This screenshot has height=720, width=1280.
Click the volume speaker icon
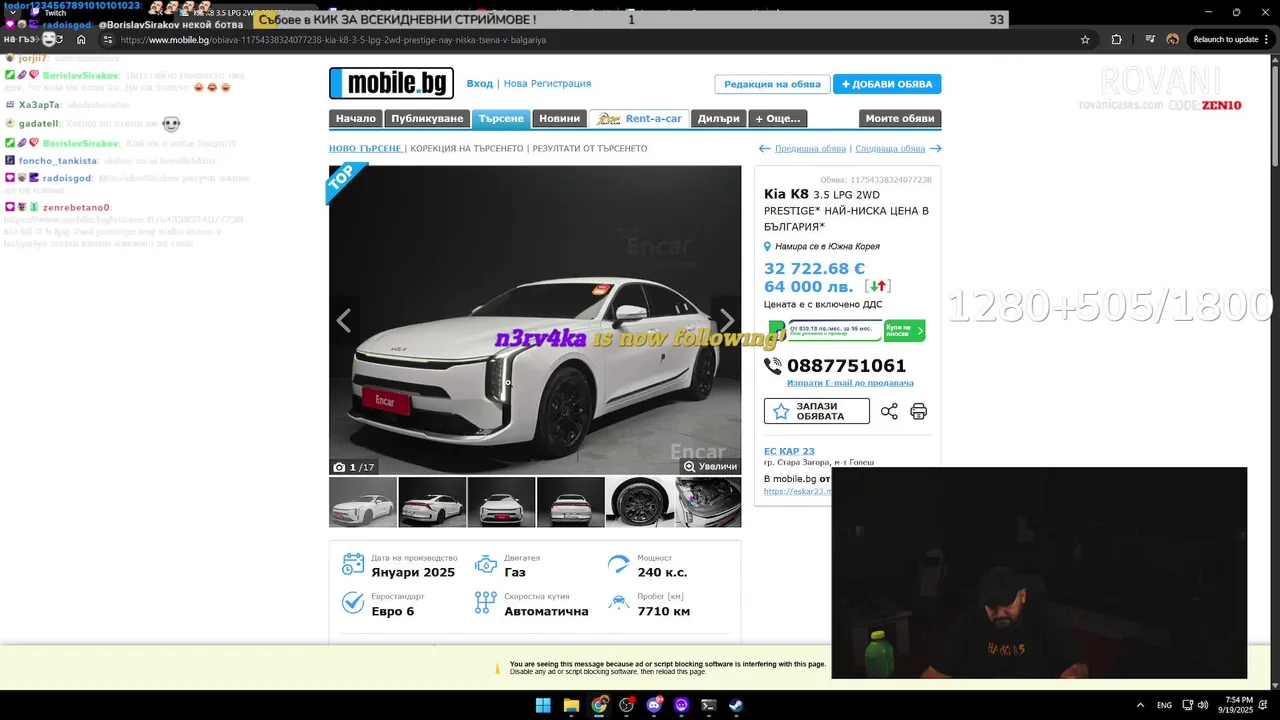(1203, 705)
